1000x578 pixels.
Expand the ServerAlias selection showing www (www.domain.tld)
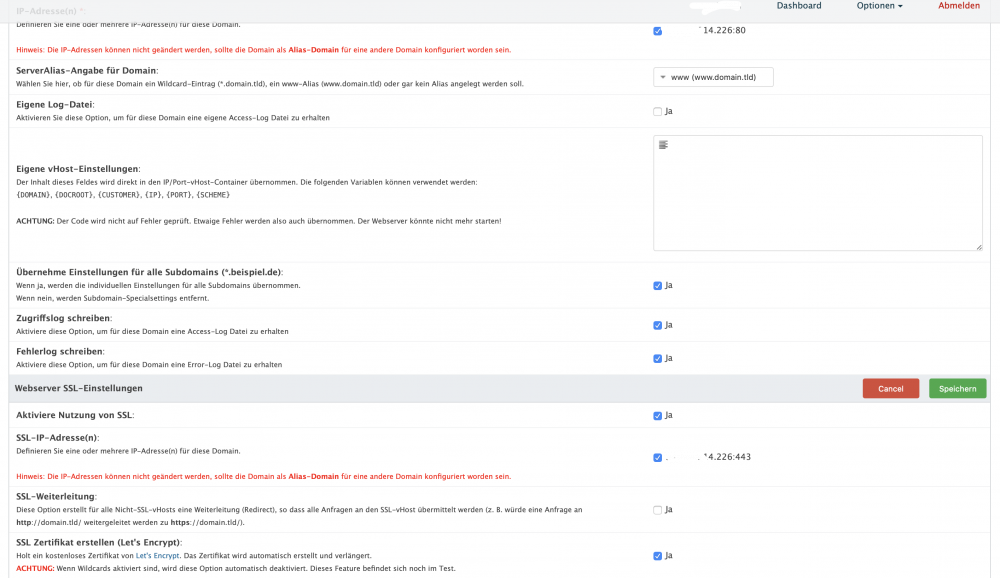click(x=712, y=76)
